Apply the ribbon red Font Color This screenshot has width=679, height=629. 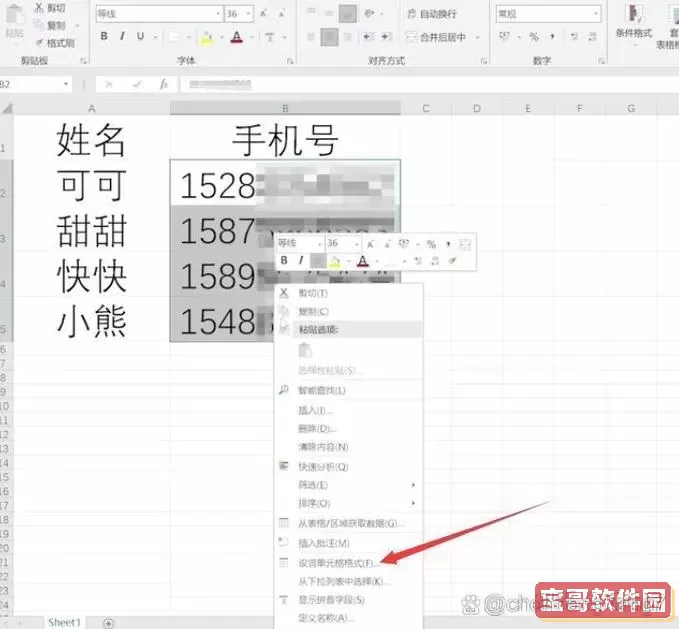click(x=236, y=37)
